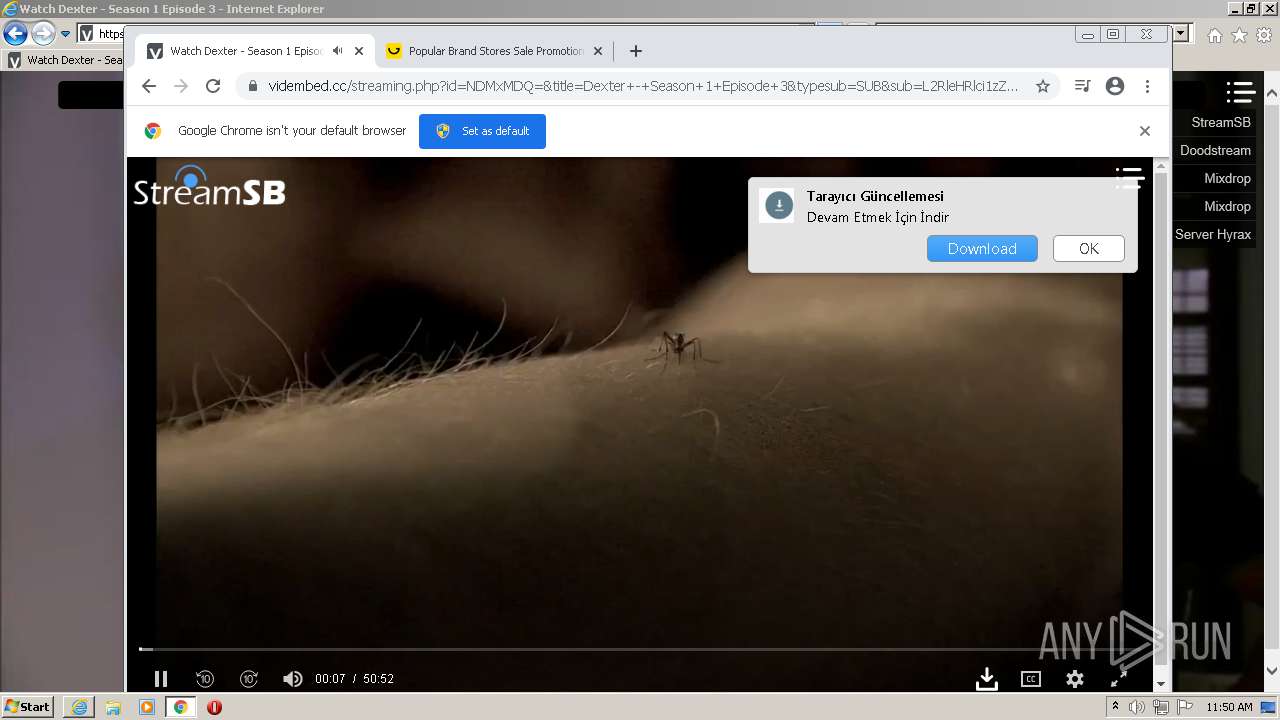
Task: Open the network tray icon
Action: [x=1160, y=707]
